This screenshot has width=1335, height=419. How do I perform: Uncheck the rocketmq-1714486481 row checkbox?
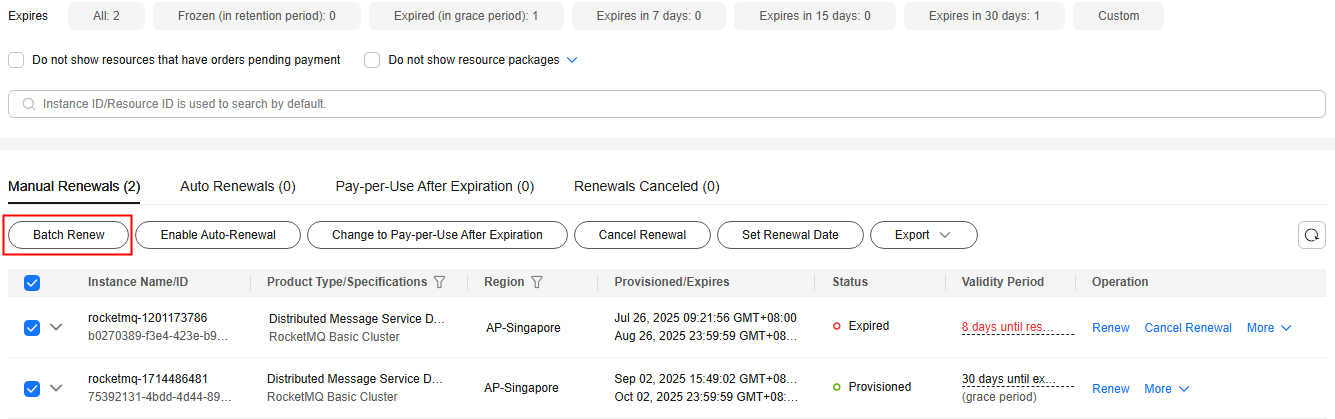(x=32, y=388)
